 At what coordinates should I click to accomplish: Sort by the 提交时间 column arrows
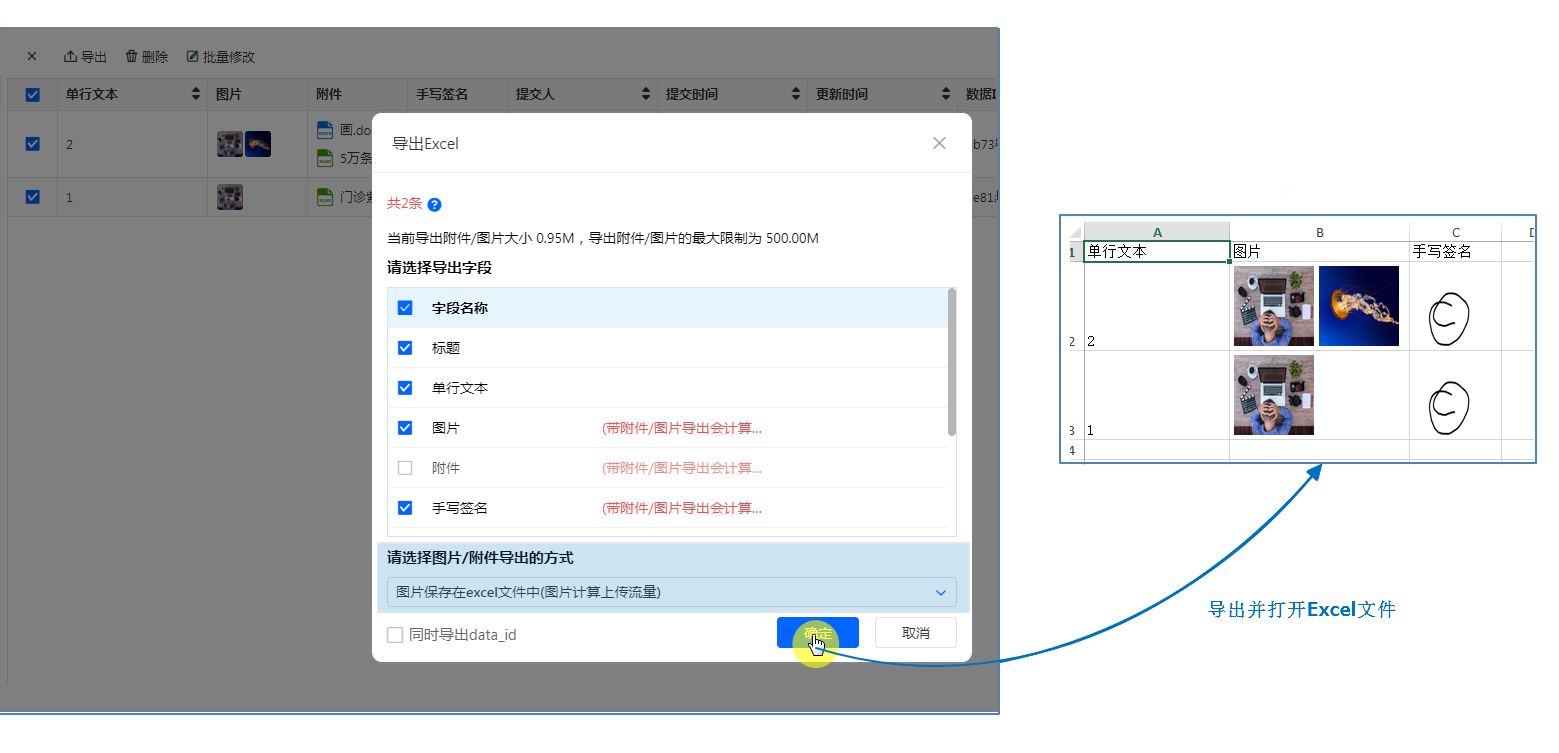pyautogui.click(x=796, y=94)
